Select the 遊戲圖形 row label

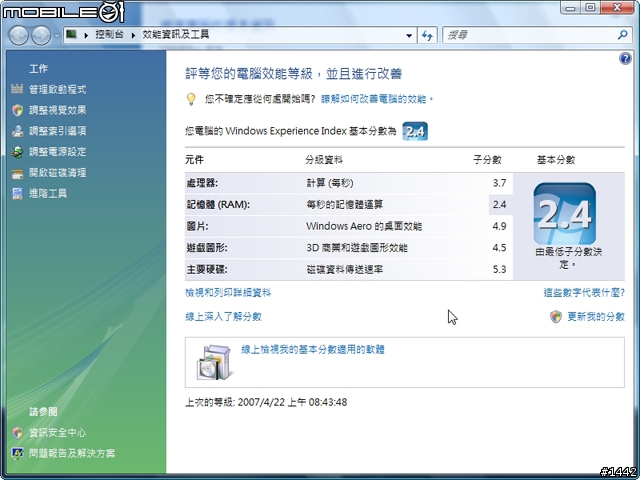(207, 248)
